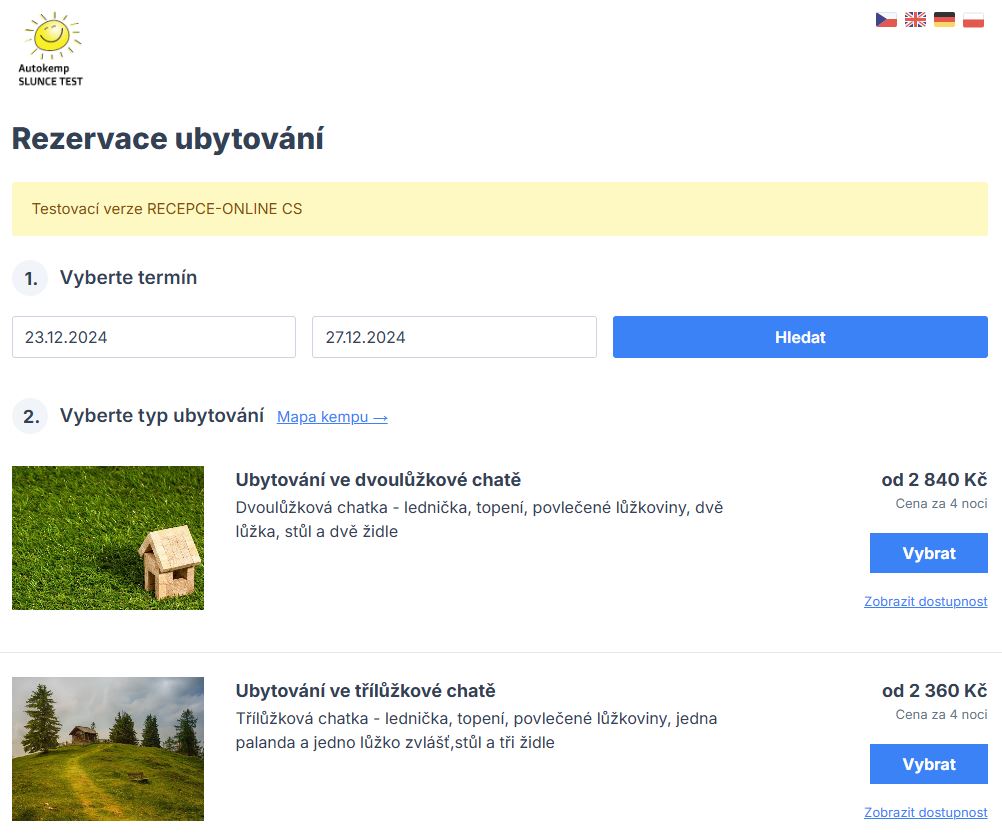Open the Mapa kempu link
Screen dimensions: 1002x836
click(332, 417)
